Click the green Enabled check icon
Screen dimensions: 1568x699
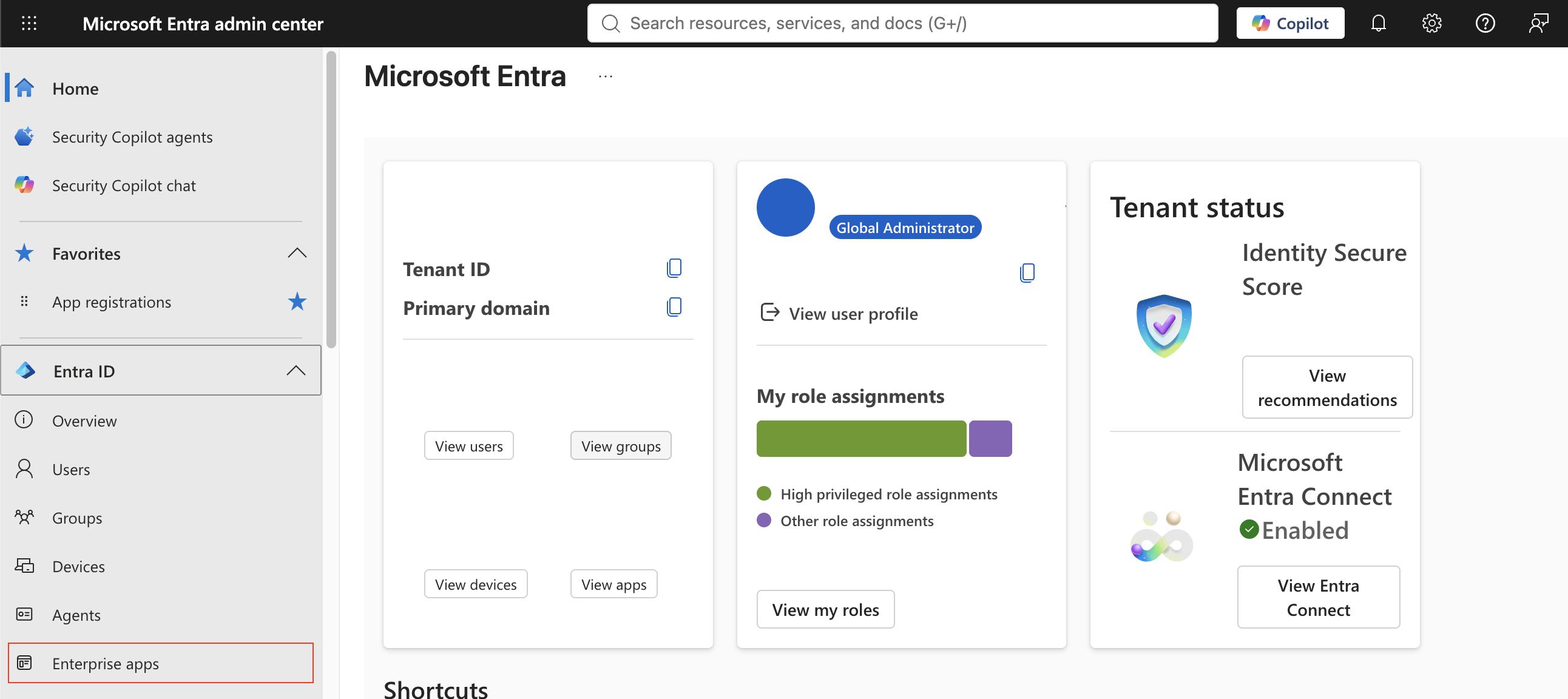[1248, 529]
